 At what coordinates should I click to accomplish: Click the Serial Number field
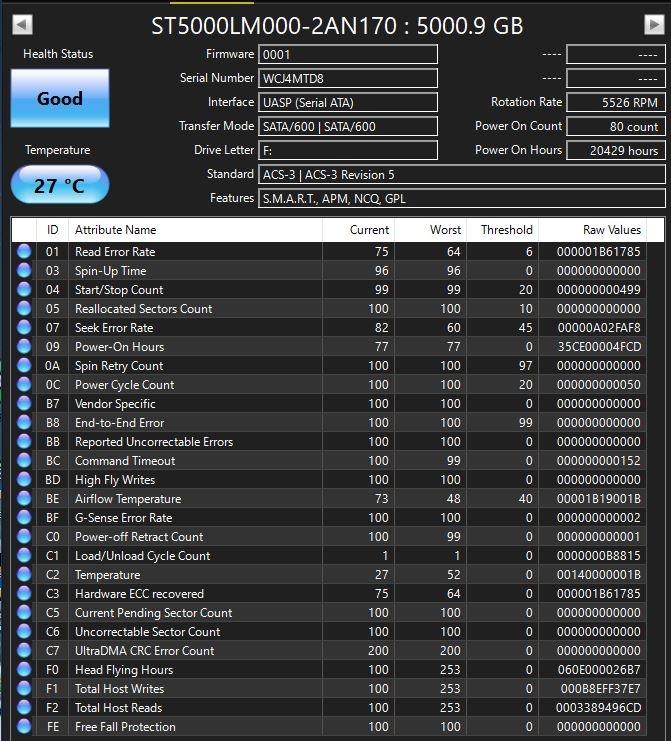point(347,78)
